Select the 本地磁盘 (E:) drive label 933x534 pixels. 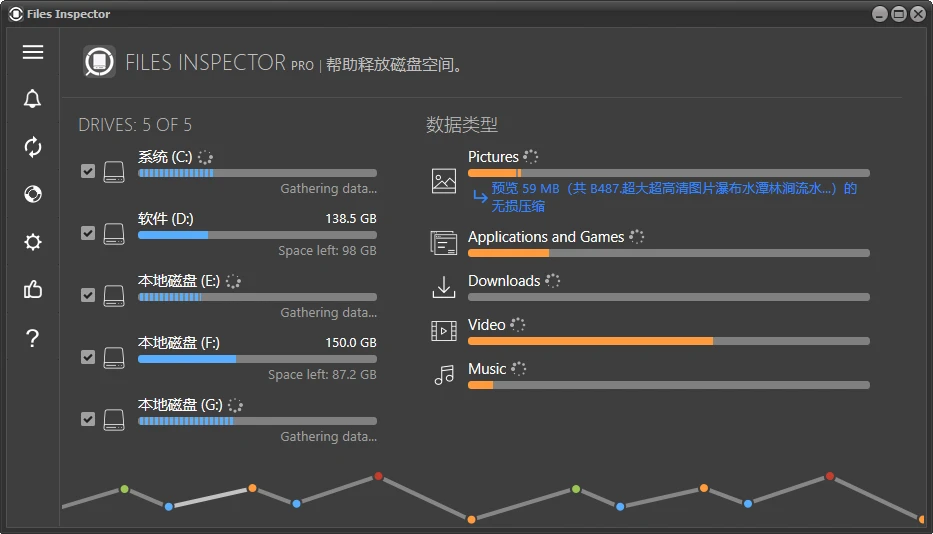coord(179,281)
